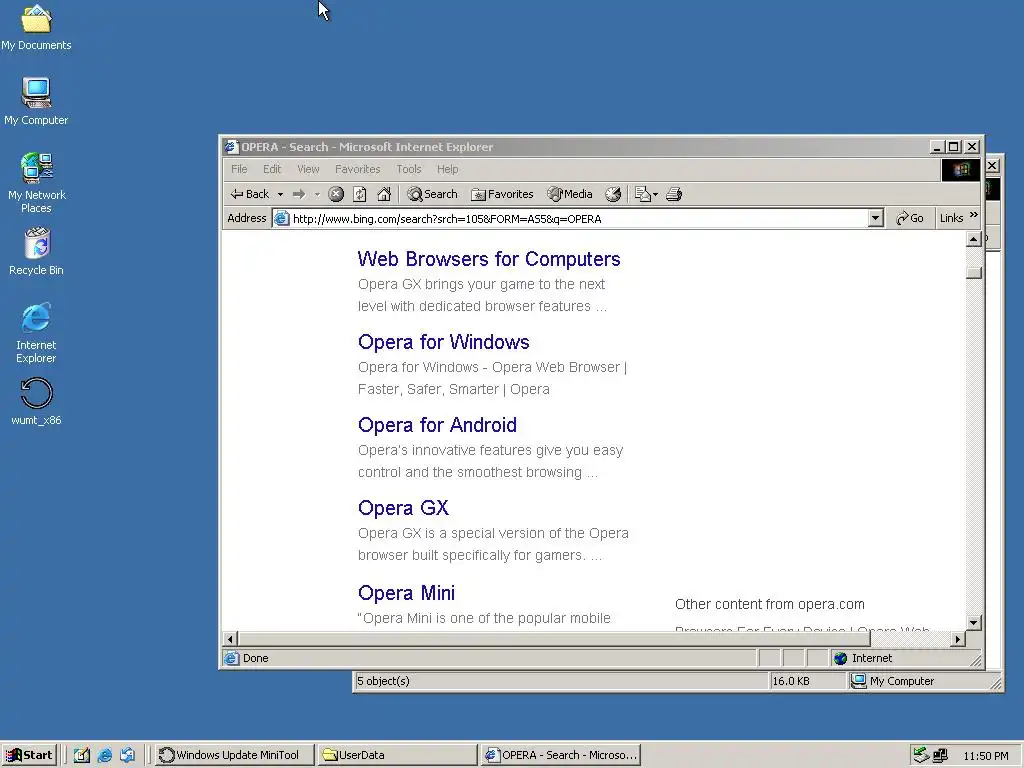Viewport: 1024px width, 768px height.
Task: Switch to Windows Update MiniTool taskbar button
Action: (234, 755)
